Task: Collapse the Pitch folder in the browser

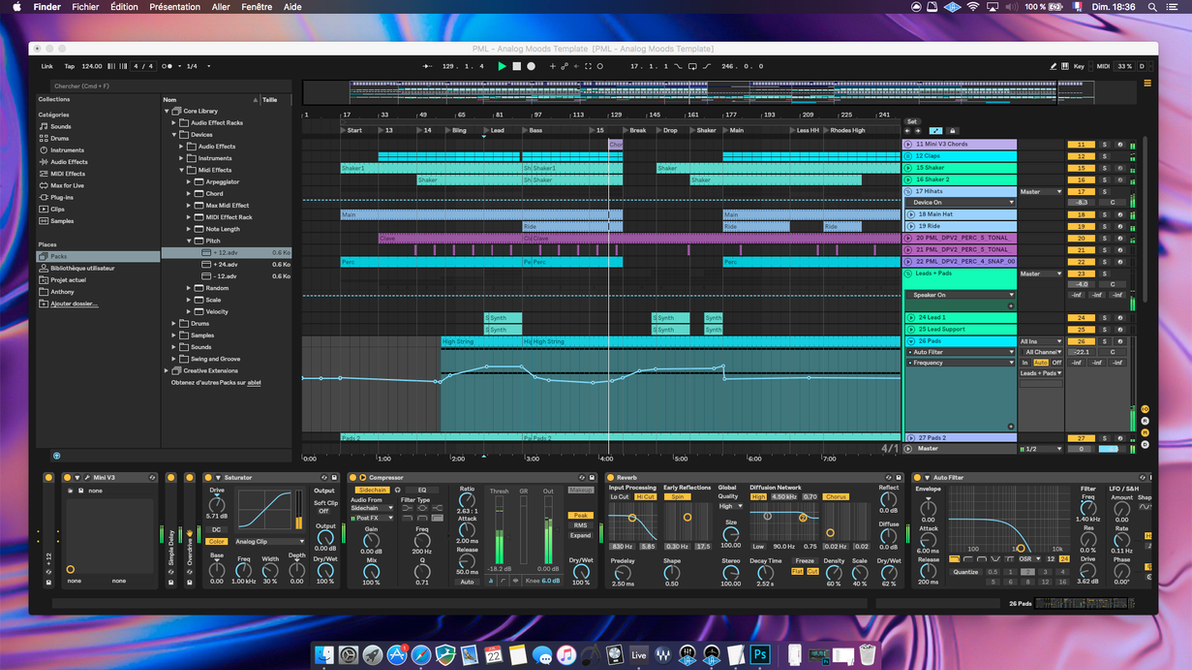Action: tap(189, 241)
